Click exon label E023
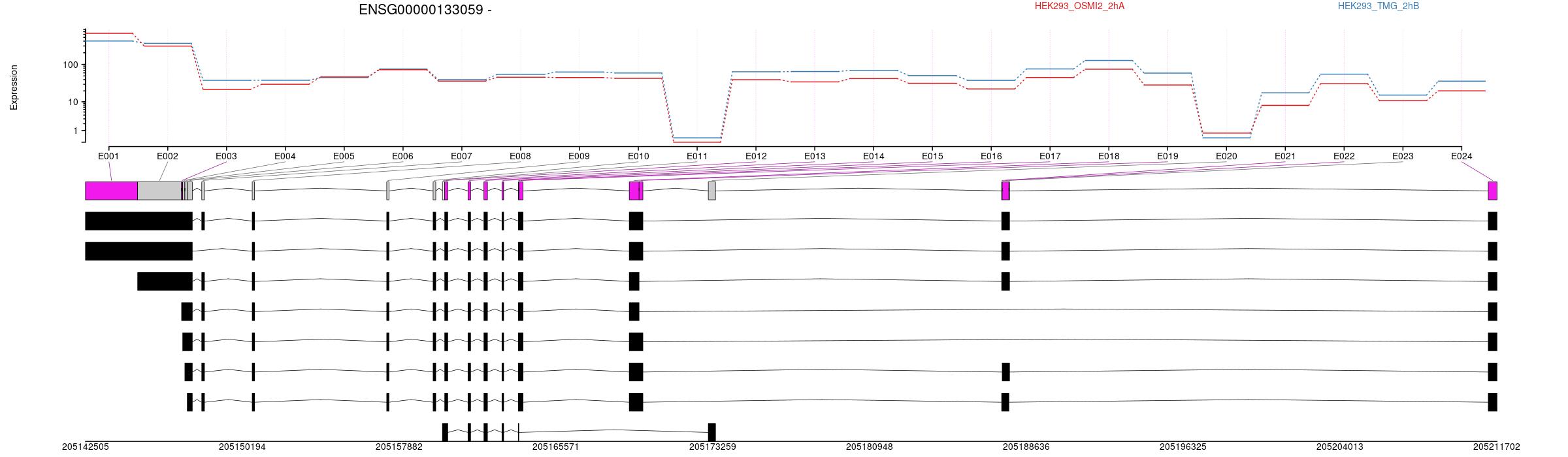Screen dimensions: 1568x457 (x=1403, y=157)
